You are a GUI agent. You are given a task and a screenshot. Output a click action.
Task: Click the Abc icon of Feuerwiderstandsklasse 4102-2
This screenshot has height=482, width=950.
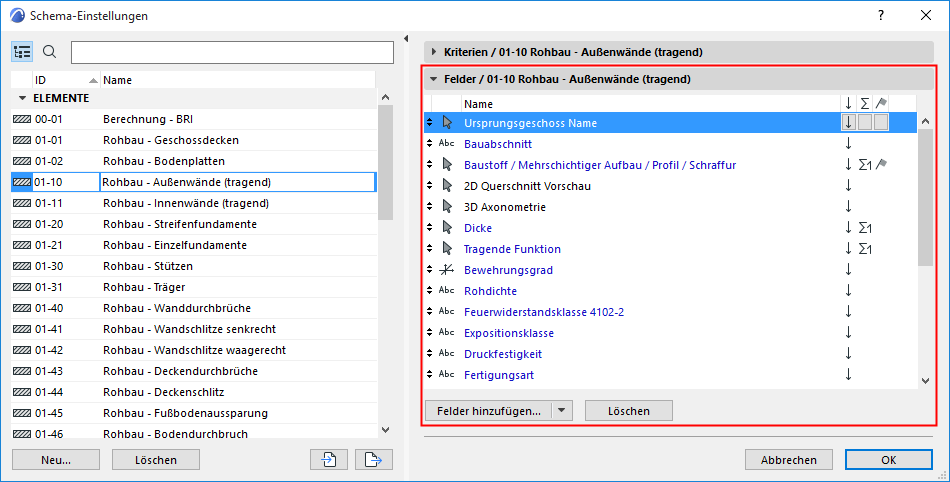pos(447,311)
